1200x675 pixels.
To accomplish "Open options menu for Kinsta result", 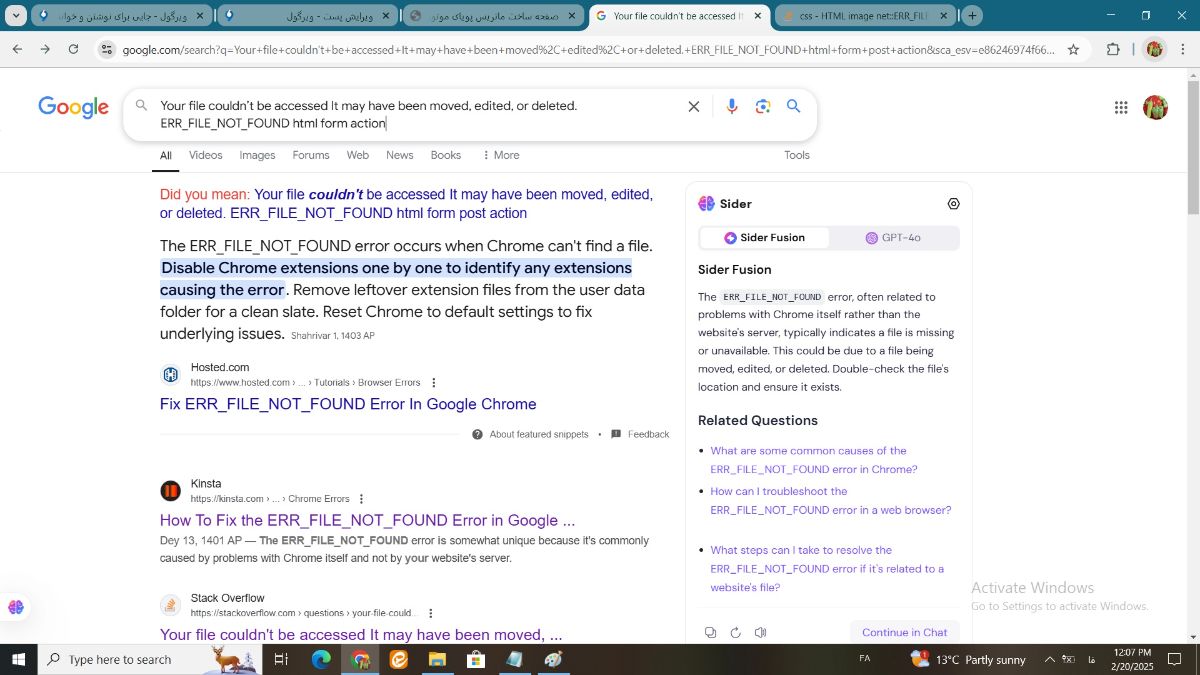I will (x=362, y=499).
